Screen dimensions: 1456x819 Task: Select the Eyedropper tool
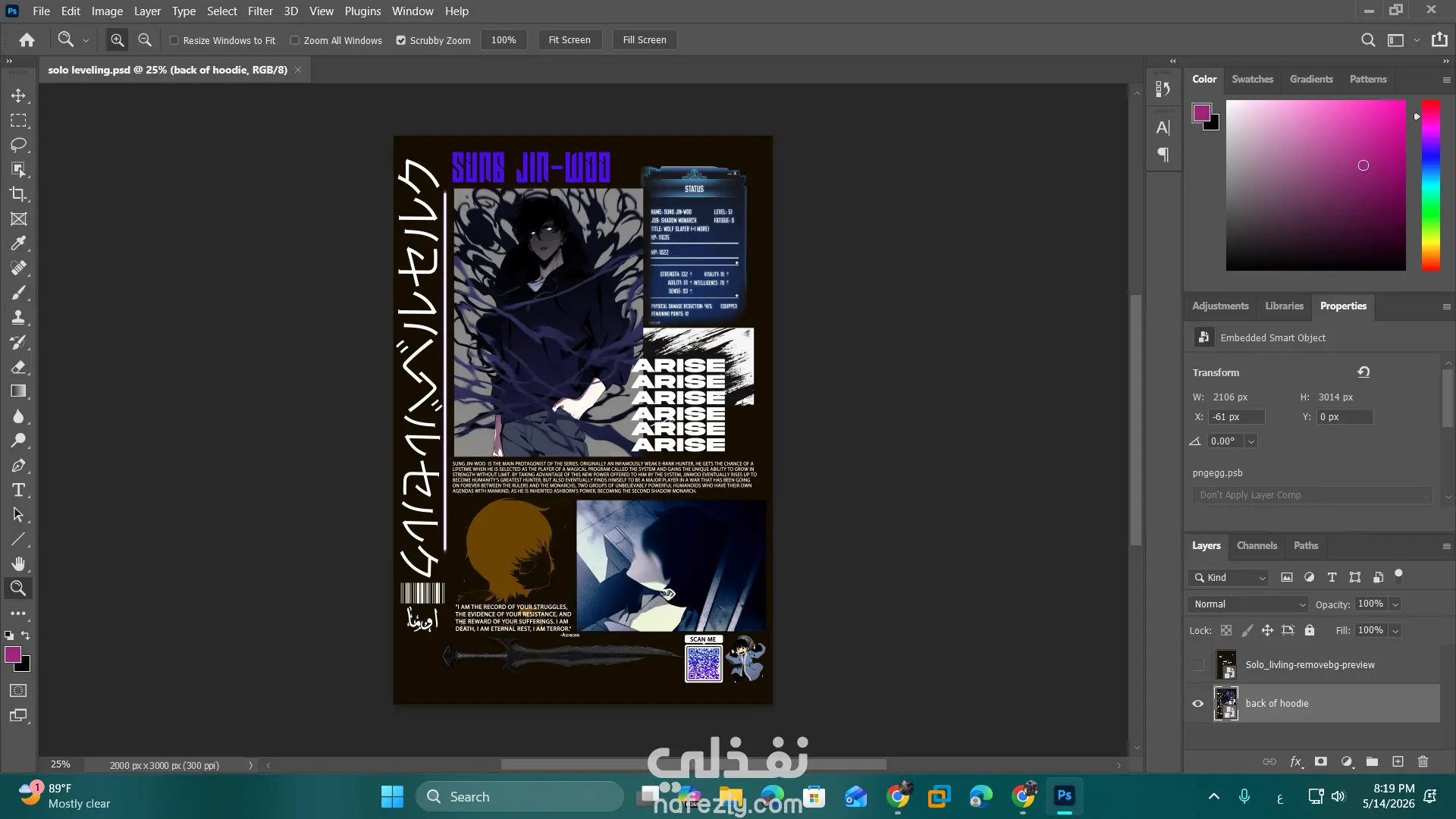(x=18, y=243)
